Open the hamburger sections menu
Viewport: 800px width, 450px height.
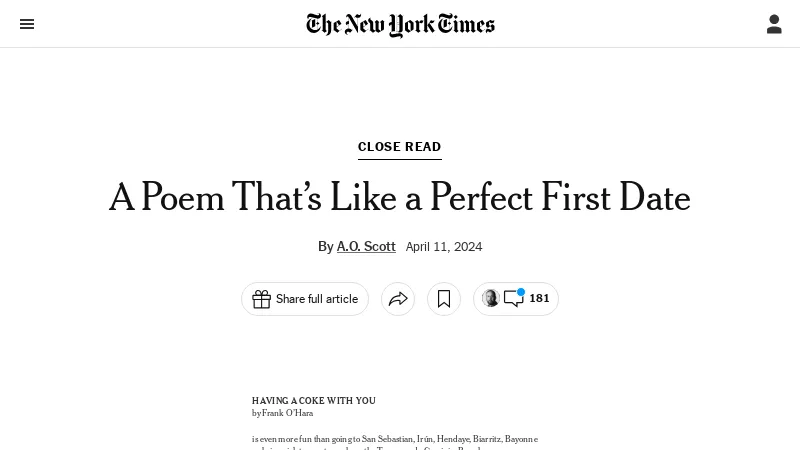(27, 24)
